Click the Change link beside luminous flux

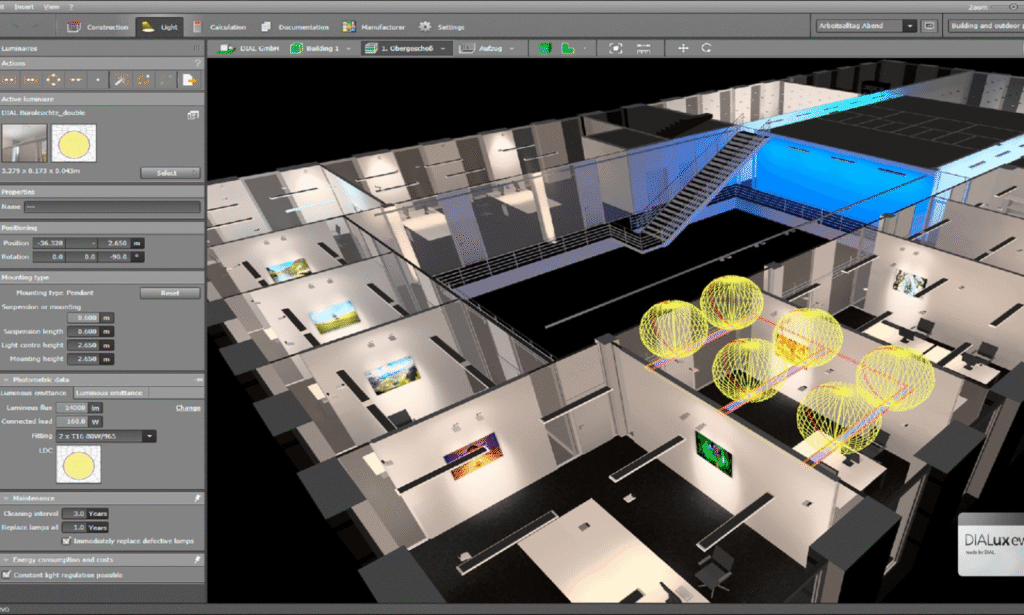(x=188, y=408)
